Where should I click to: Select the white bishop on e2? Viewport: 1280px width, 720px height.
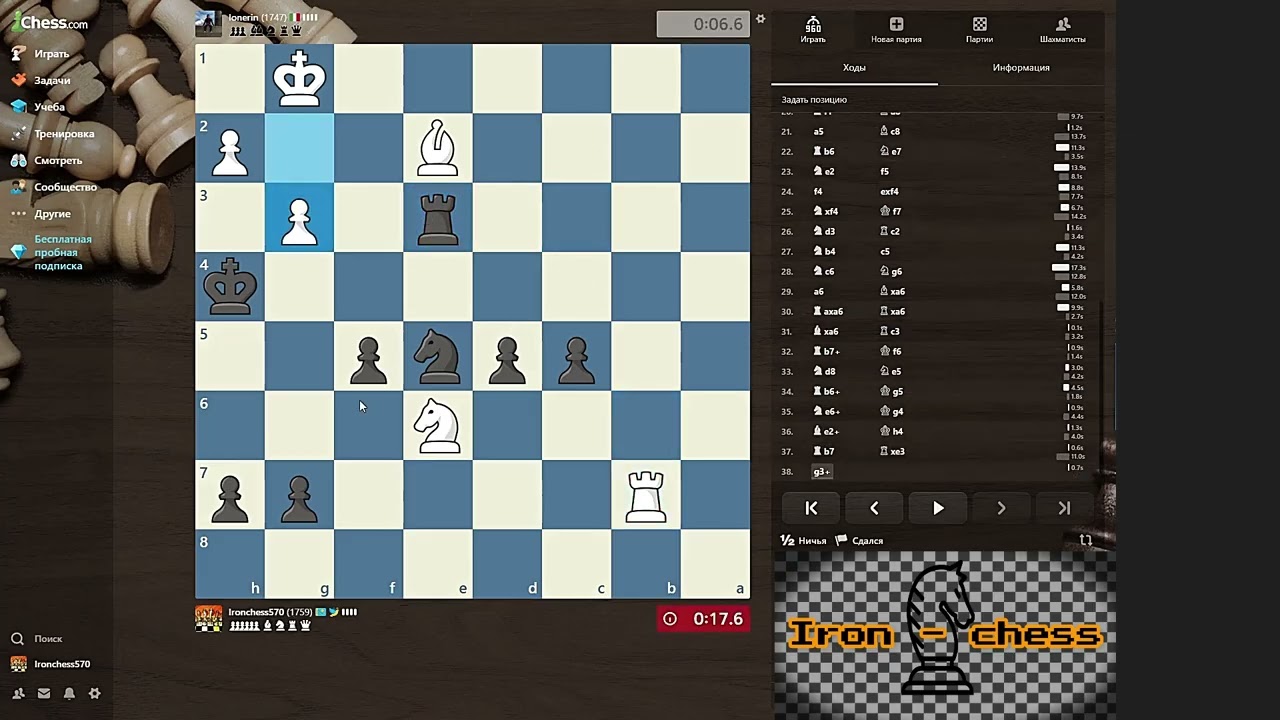click(x=438, y=148)
